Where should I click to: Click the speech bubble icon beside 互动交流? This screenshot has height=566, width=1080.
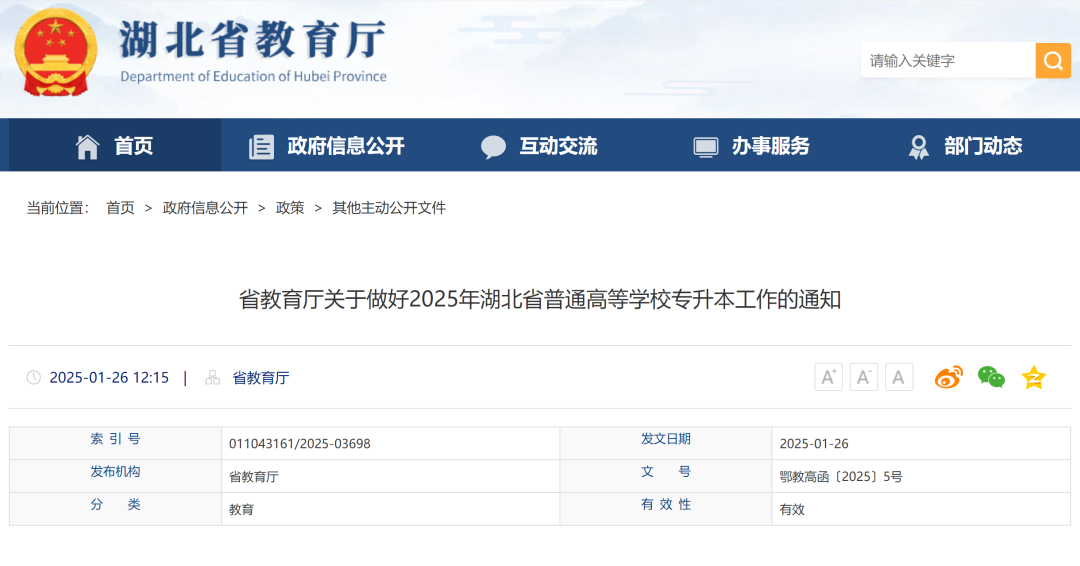[x=493, y=147]
